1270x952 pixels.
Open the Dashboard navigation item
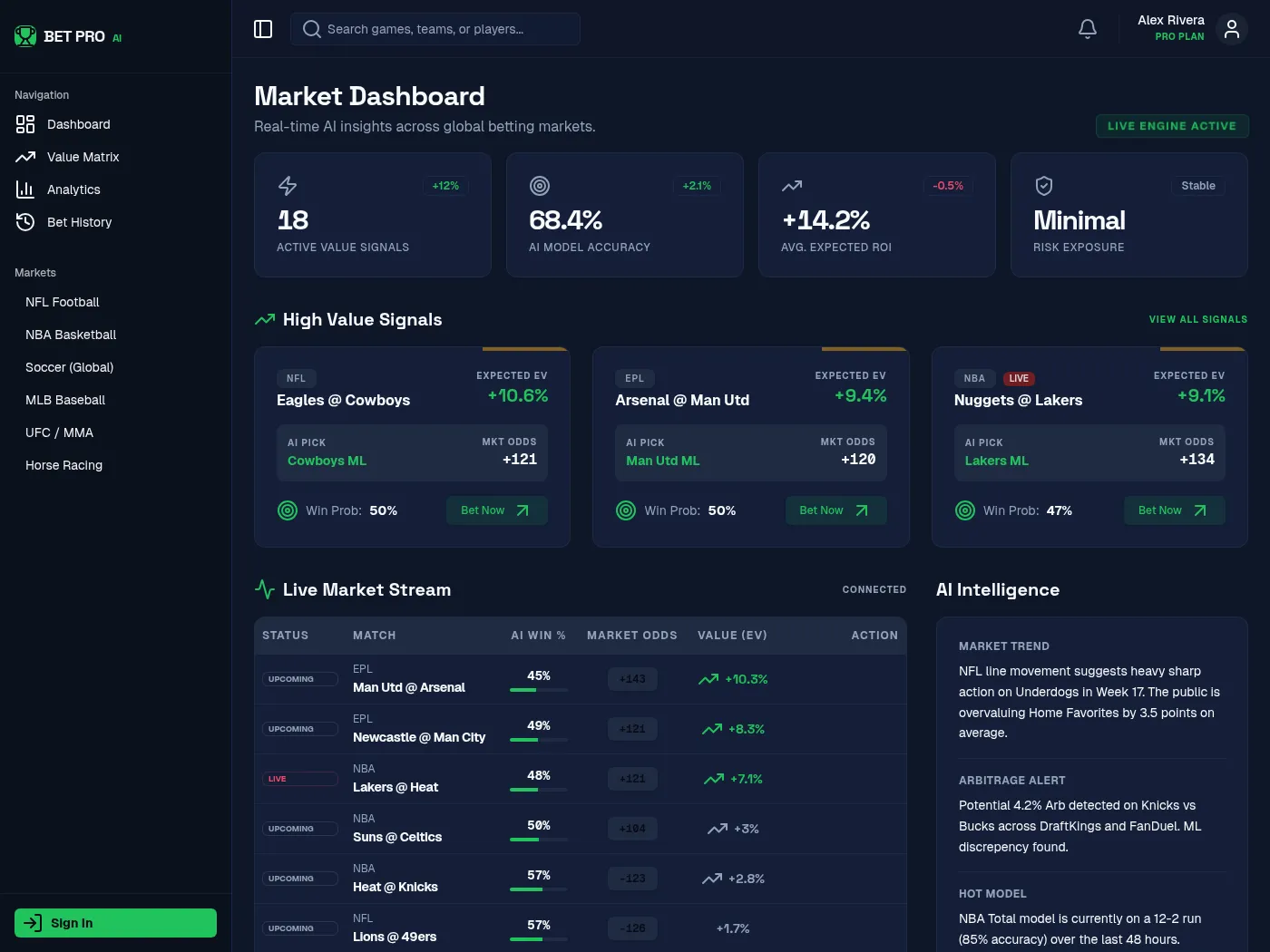[x=115, y=124]
